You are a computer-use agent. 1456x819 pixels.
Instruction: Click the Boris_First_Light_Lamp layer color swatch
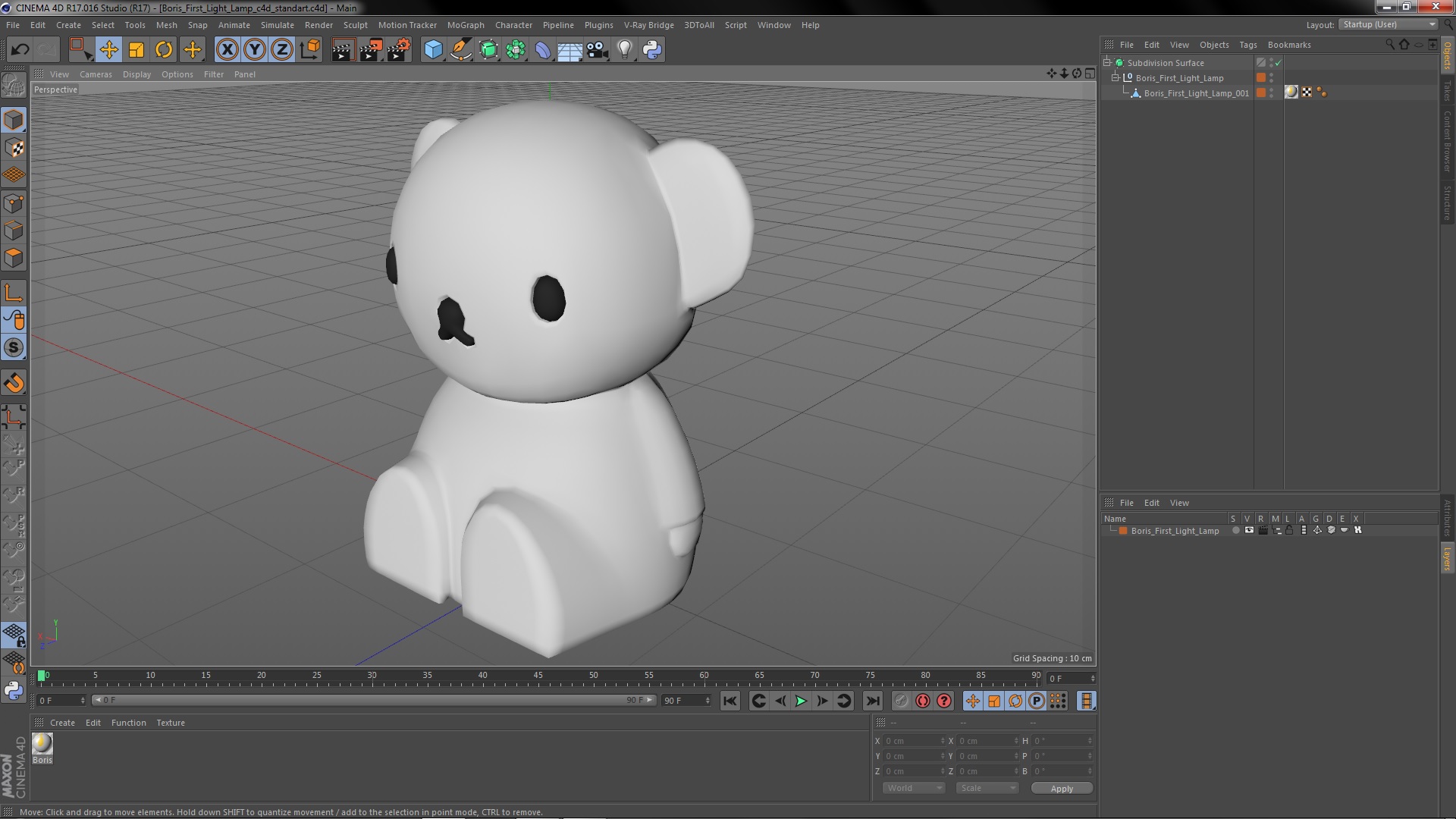coord(1123,531)
